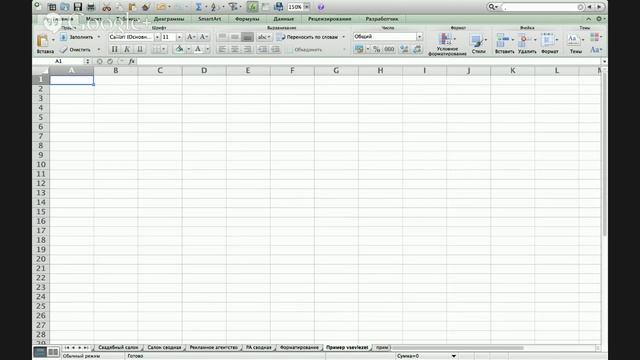
Task: Click the search field in the toolbar
Action: click(541, 7)
